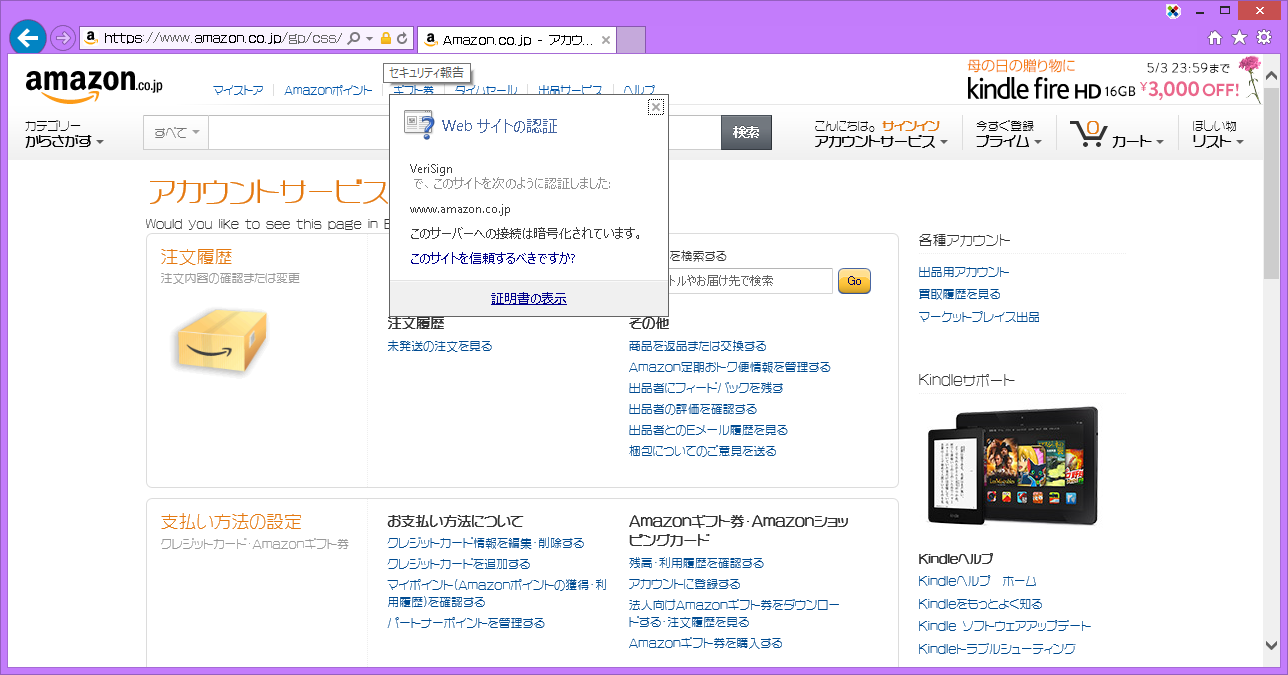This screenshot has width=1288, height=675.
Task: Select the Amazon.co.jp account tab
Action: click(516, 40)
